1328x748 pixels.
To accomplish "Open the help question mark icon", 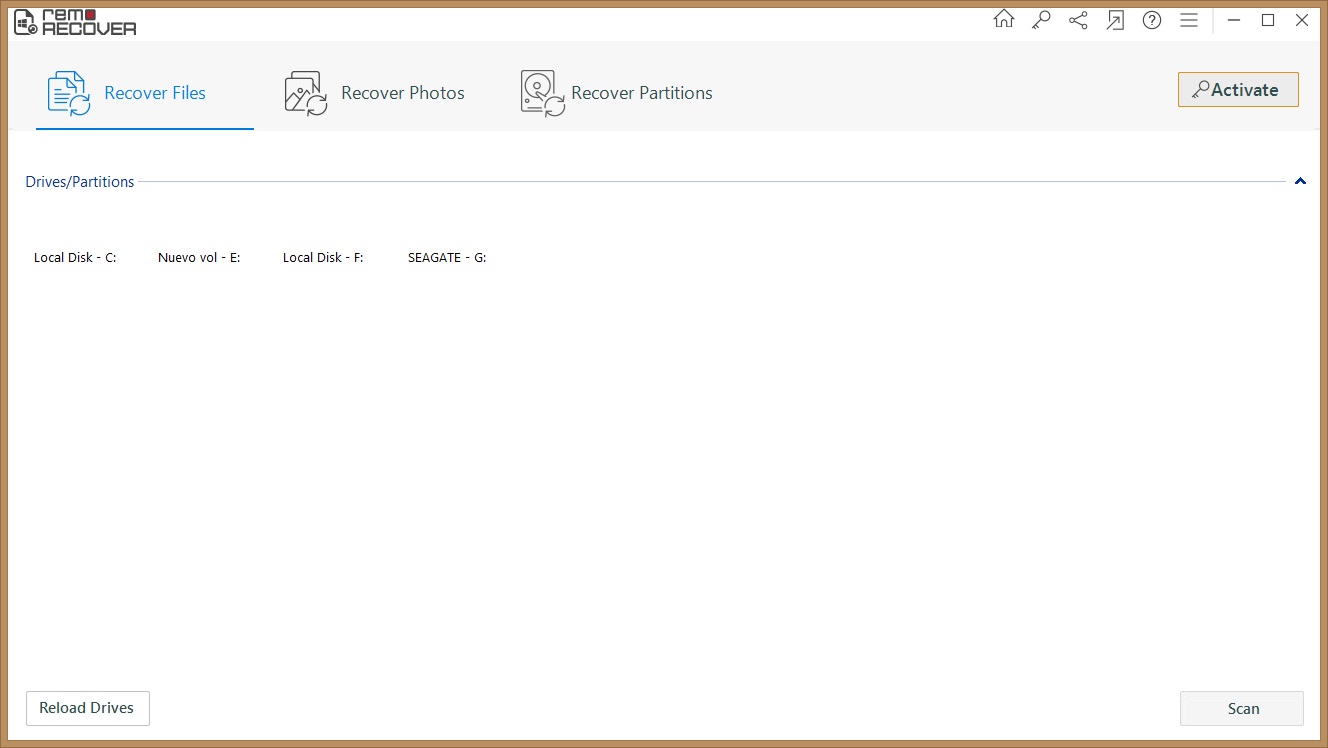I will 1152,20.
